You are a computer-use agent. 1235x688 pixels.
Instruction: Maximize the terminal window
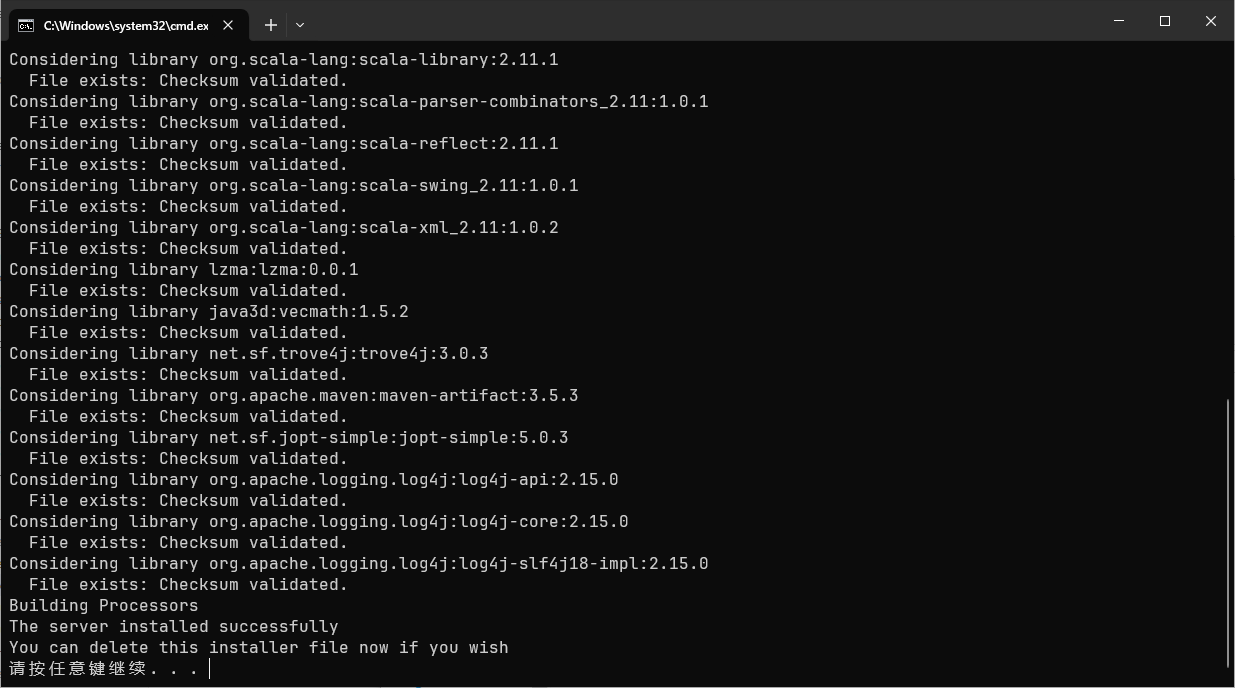pyautogui.click(x=1165, y=21)
